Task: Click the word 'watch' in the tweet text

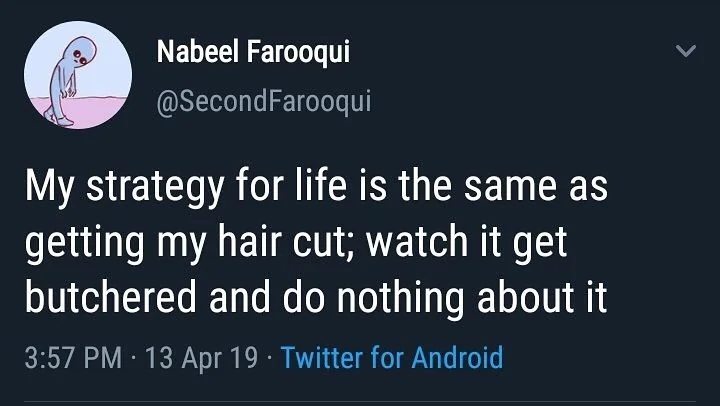Action: (417, 241)
